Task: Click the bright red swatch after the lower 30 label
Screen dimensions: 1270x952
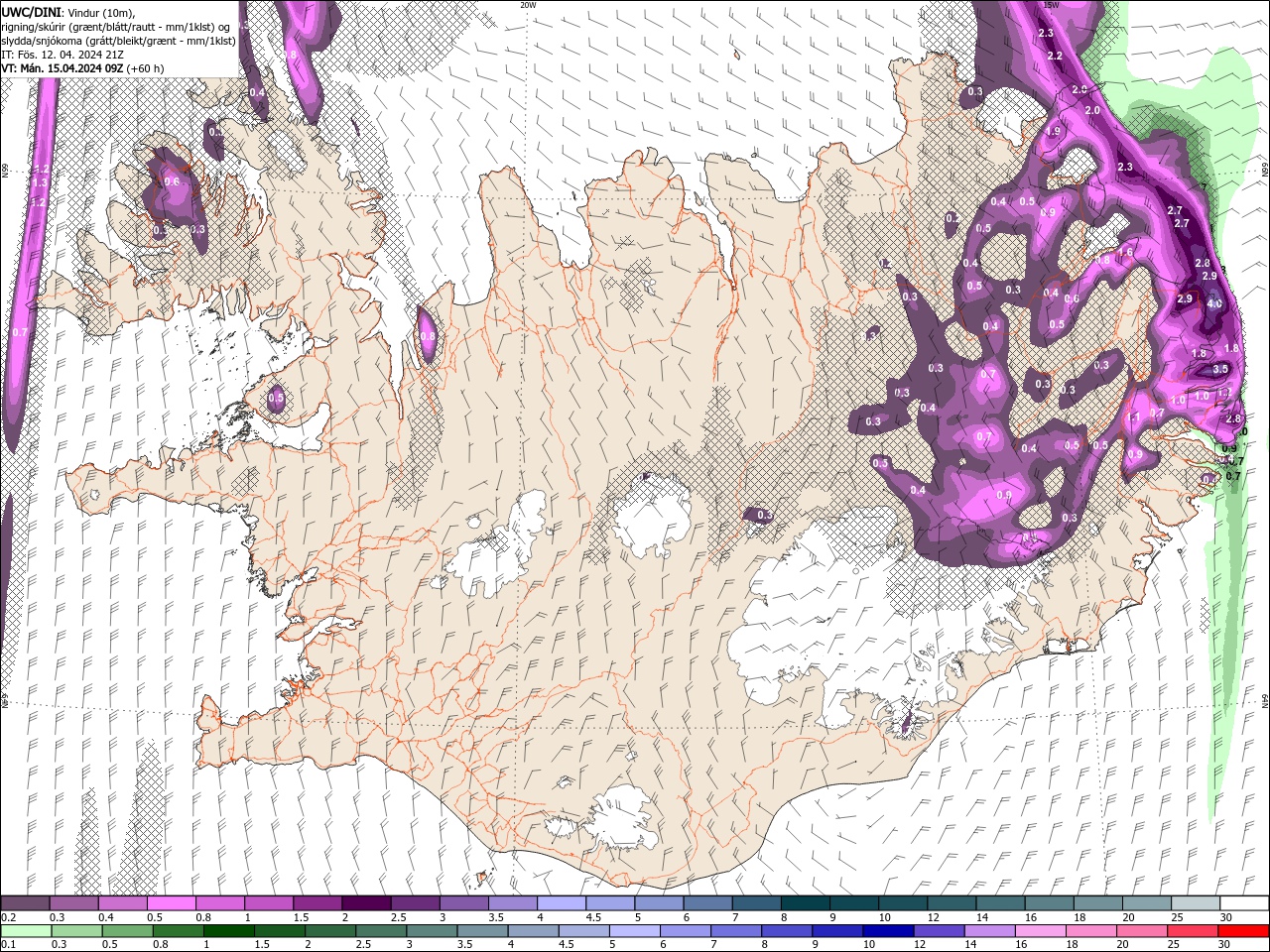Action: click(x=1244, y=931)
